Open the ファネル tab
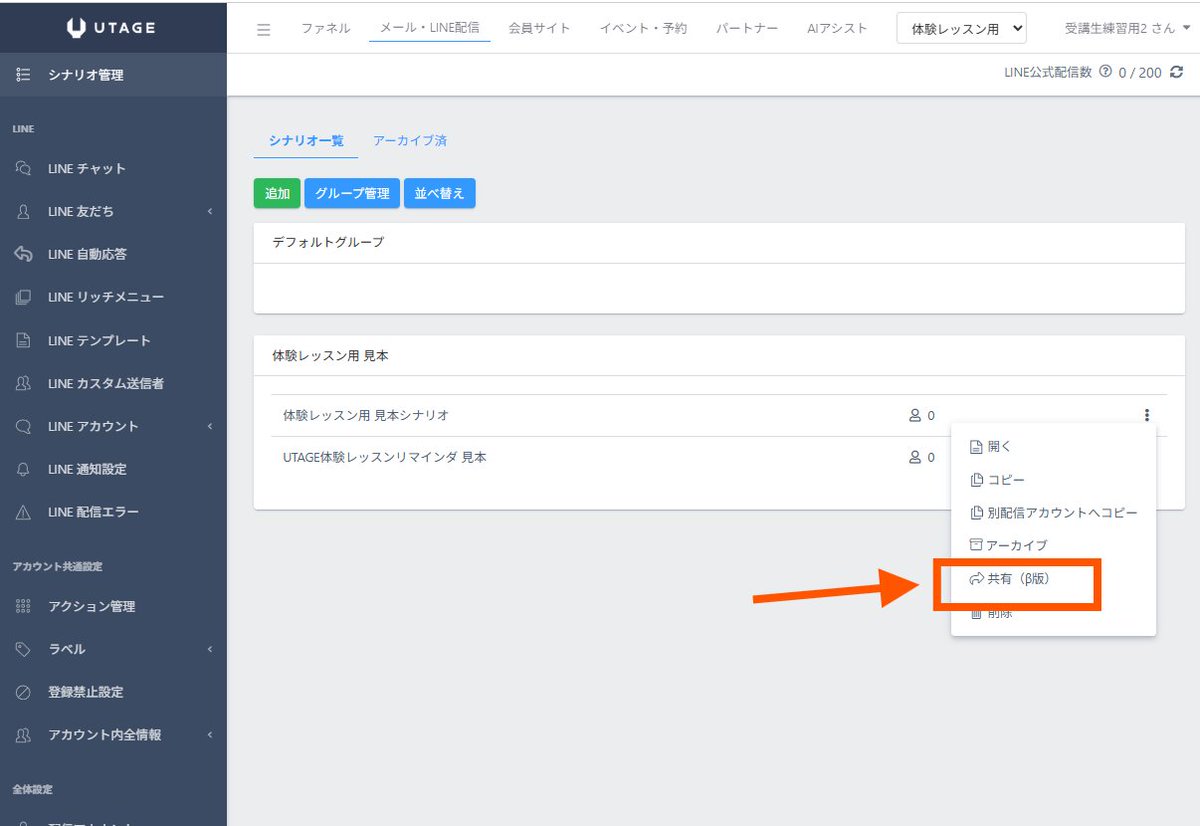 [326, 28]
